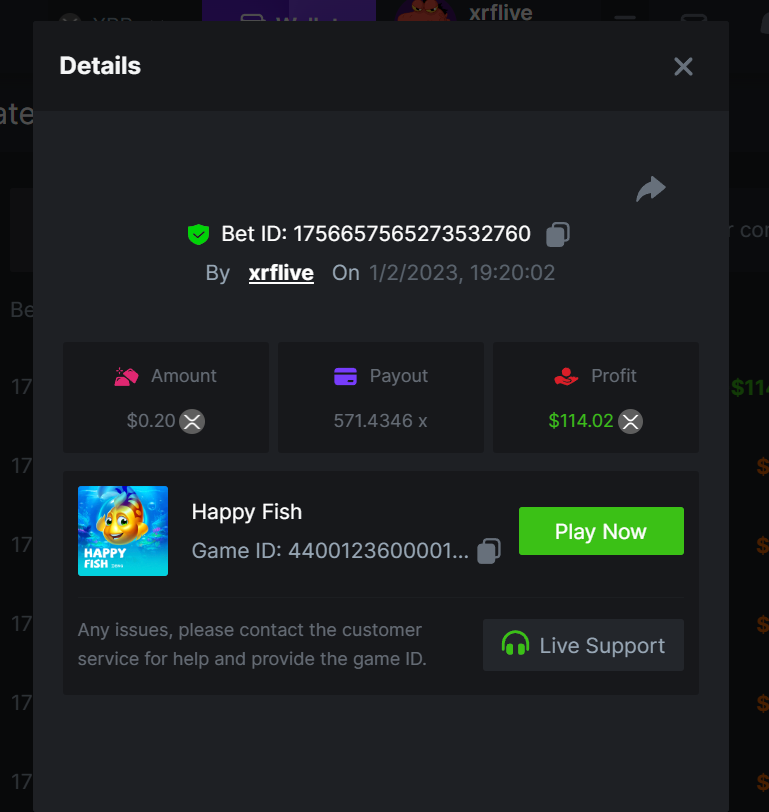Click the green verified shield icon
Viewport: 769px width, 812px height.
tap(198, 234)
